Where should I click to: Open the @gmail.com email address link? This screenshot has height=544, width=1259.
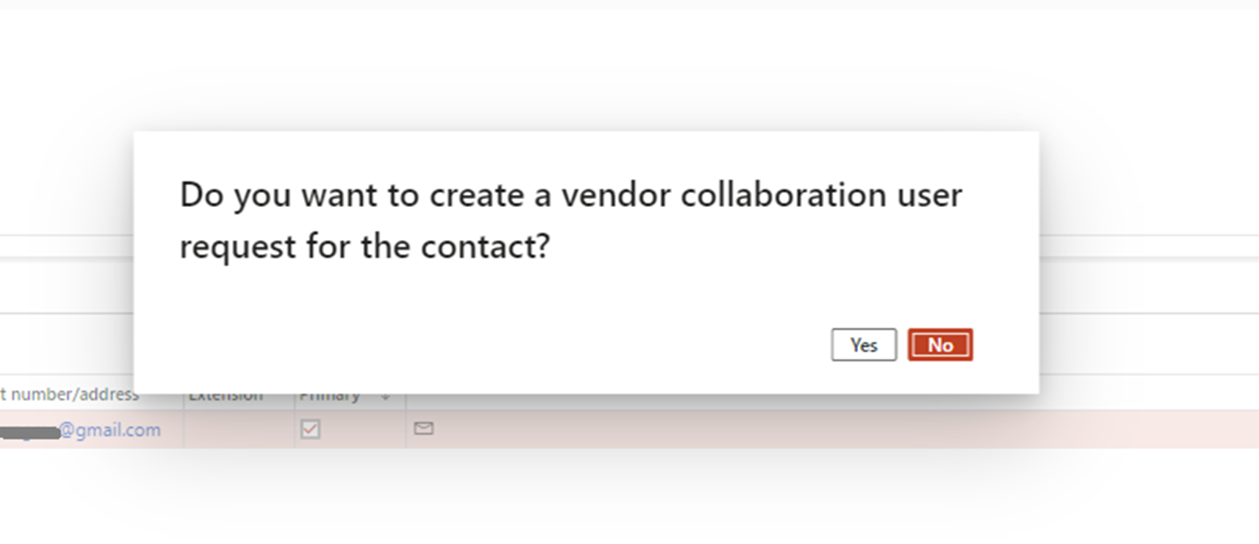pyautogui.click(x=110, y=430)
